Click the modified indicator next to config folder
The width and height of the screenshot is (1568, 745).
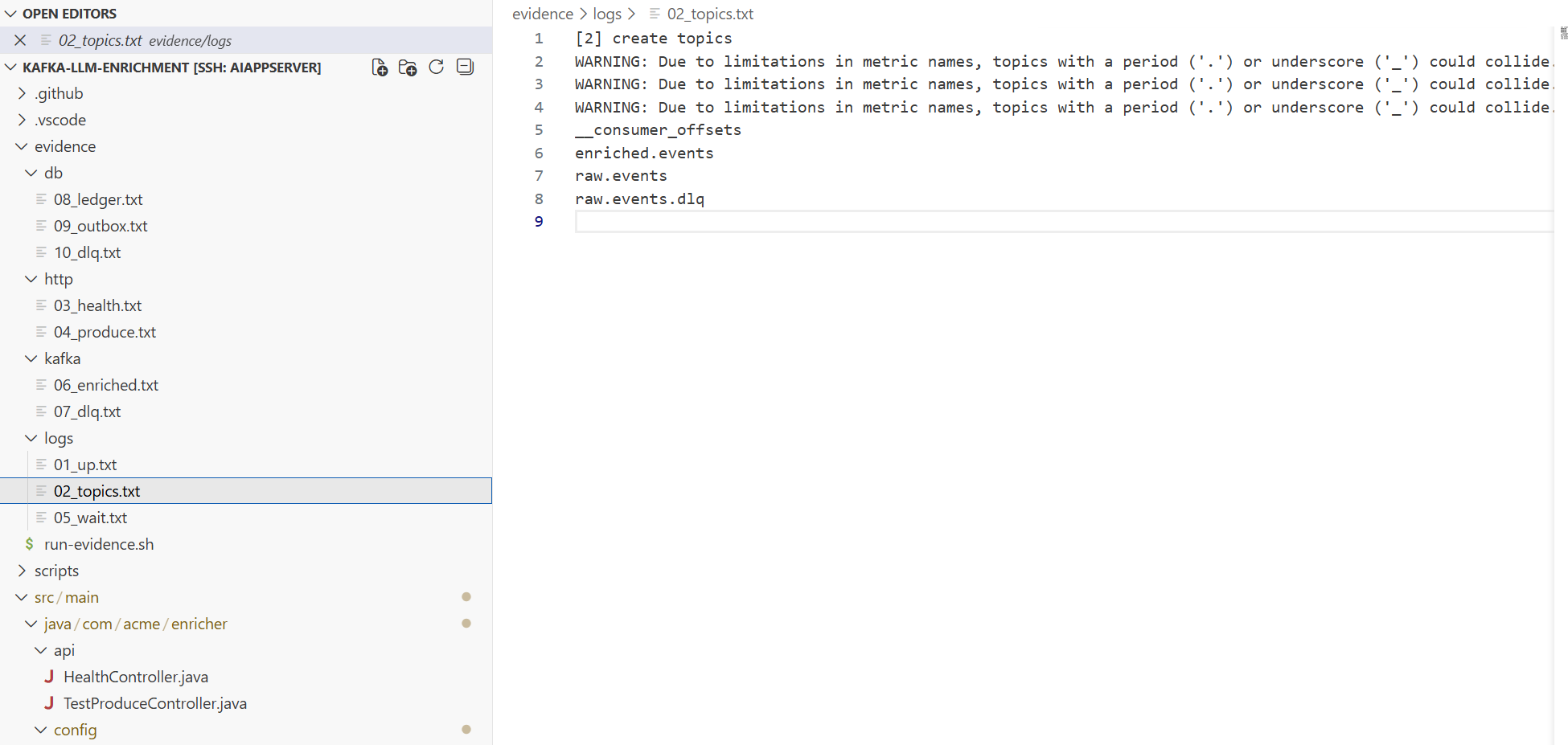click(466, 730)
